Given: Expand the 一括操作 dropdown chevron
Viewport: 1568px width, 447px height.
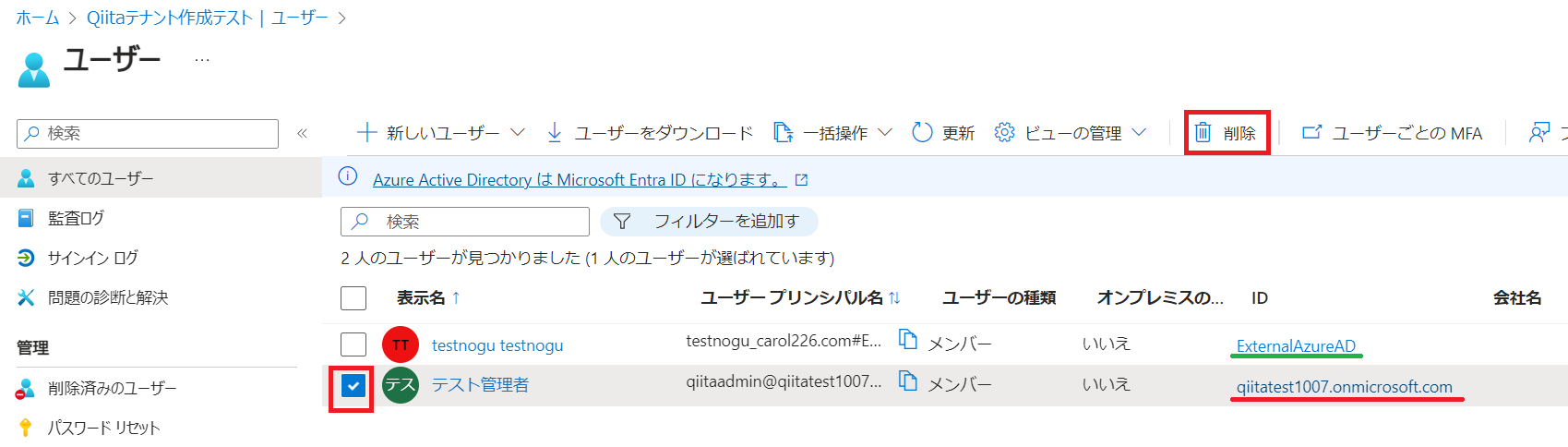Looking at the screenshot, I should coord(884,132).
